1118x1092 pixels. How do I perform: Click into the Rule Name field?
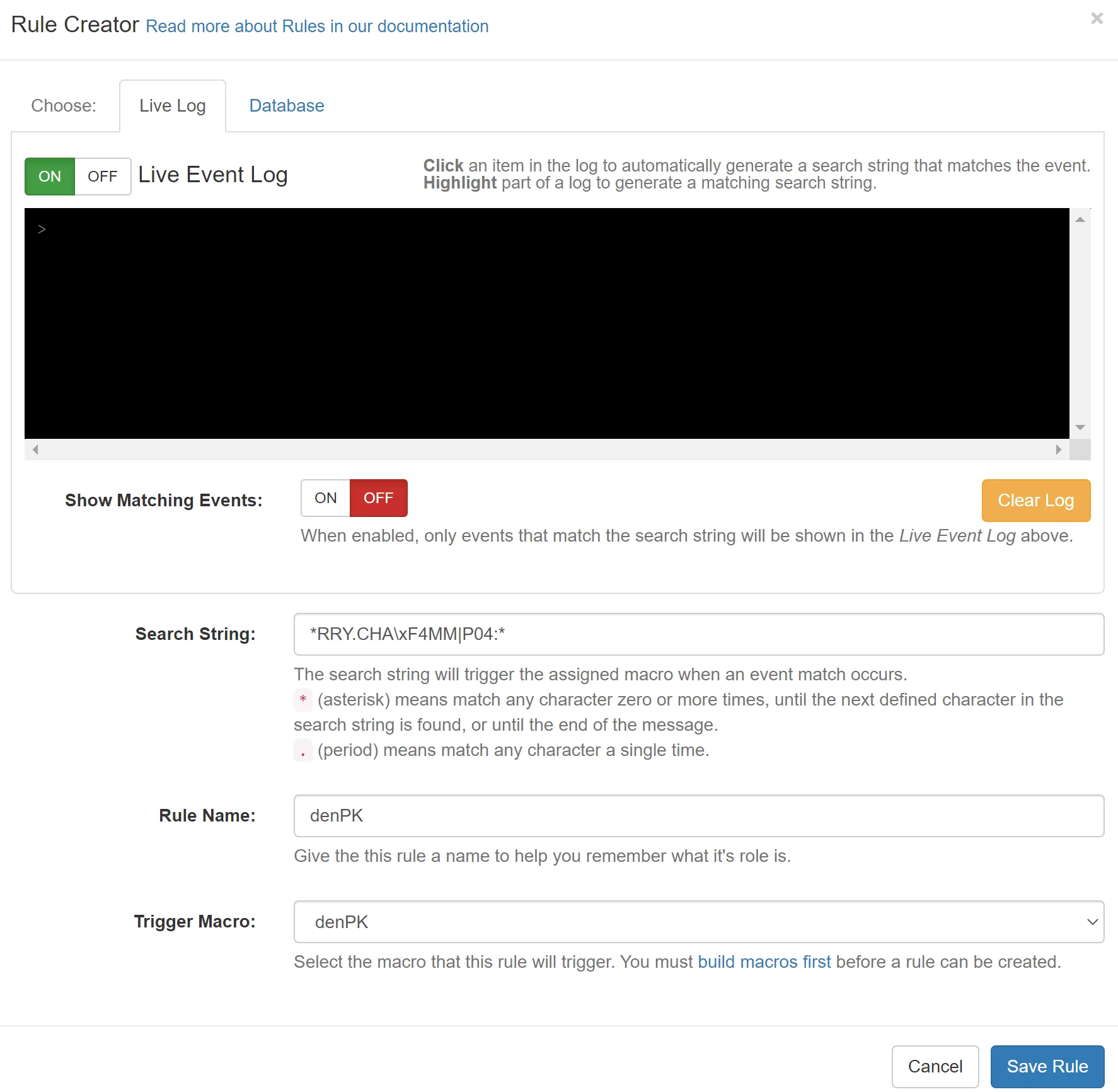click(x=698, y=816)
